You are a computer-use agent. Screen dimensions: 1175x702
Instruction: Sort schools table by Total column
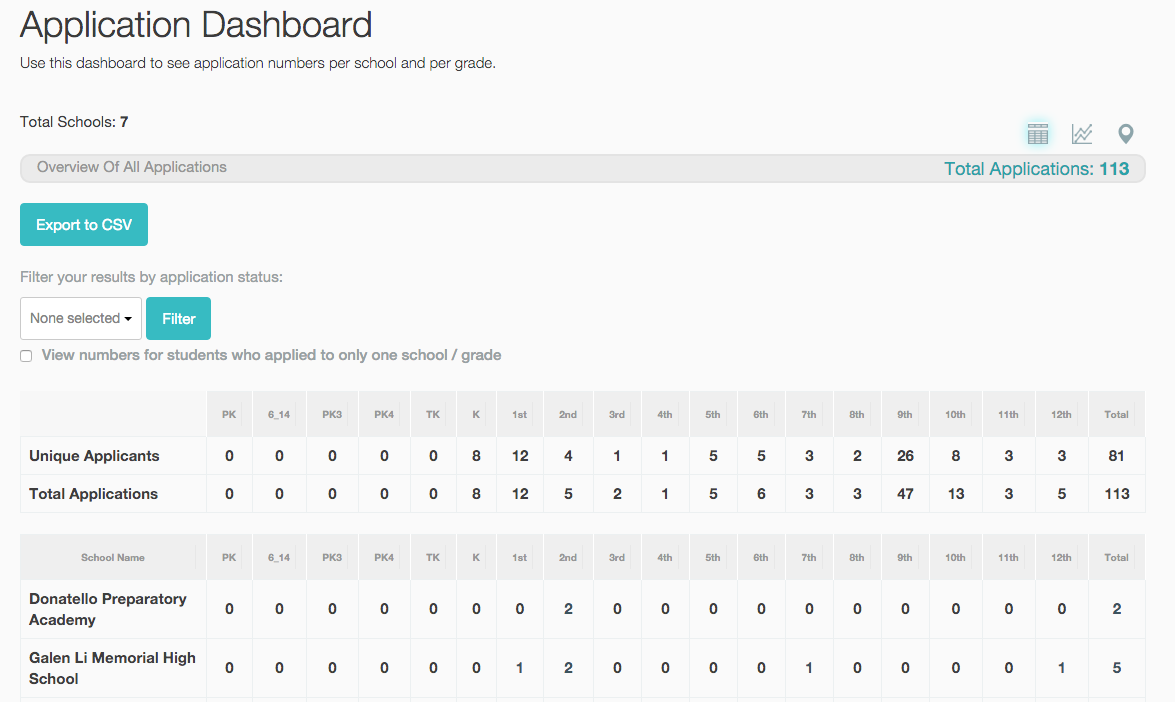(1116, 557)
